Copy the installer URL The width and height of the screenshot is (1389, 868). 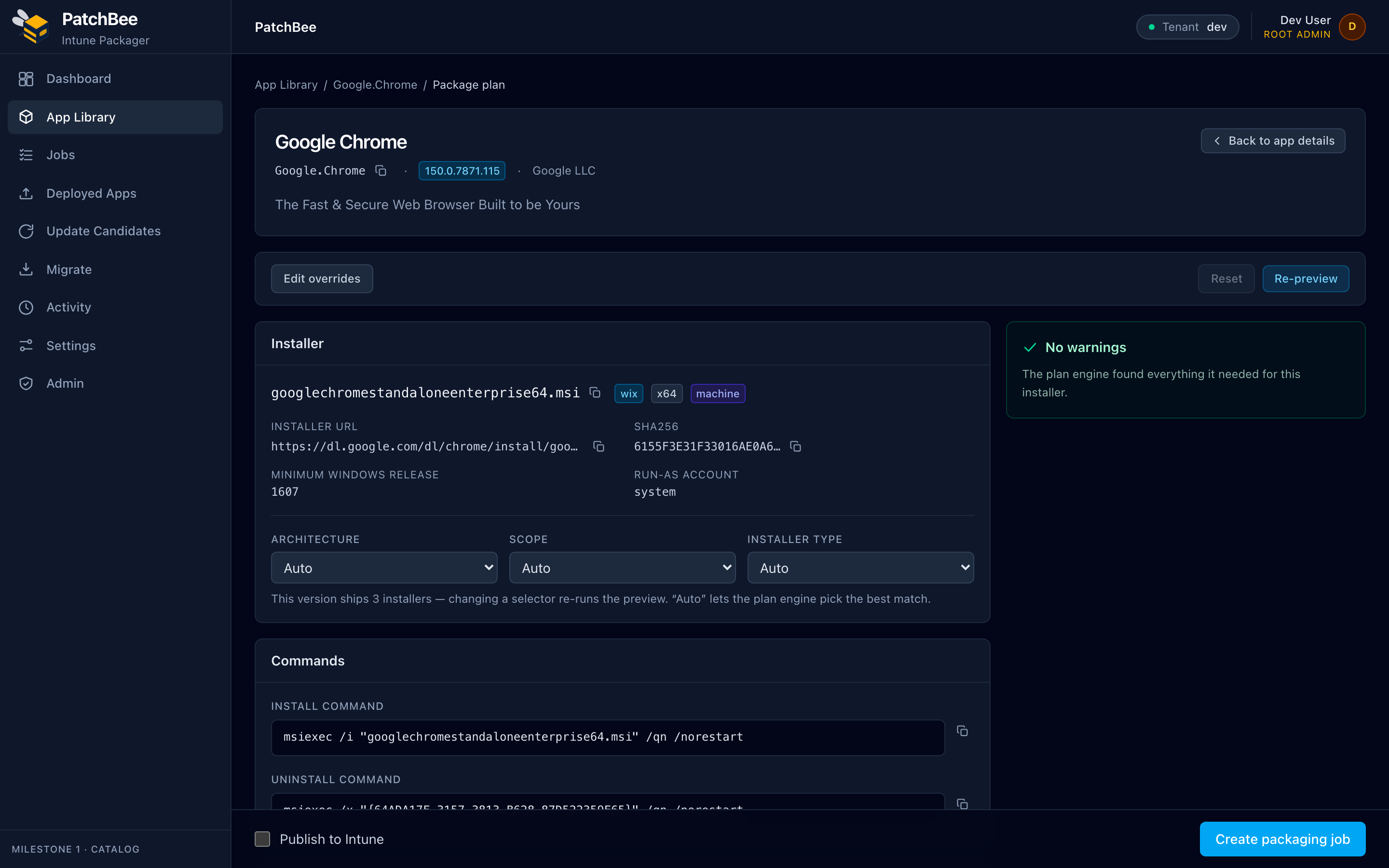coord(599,446)
